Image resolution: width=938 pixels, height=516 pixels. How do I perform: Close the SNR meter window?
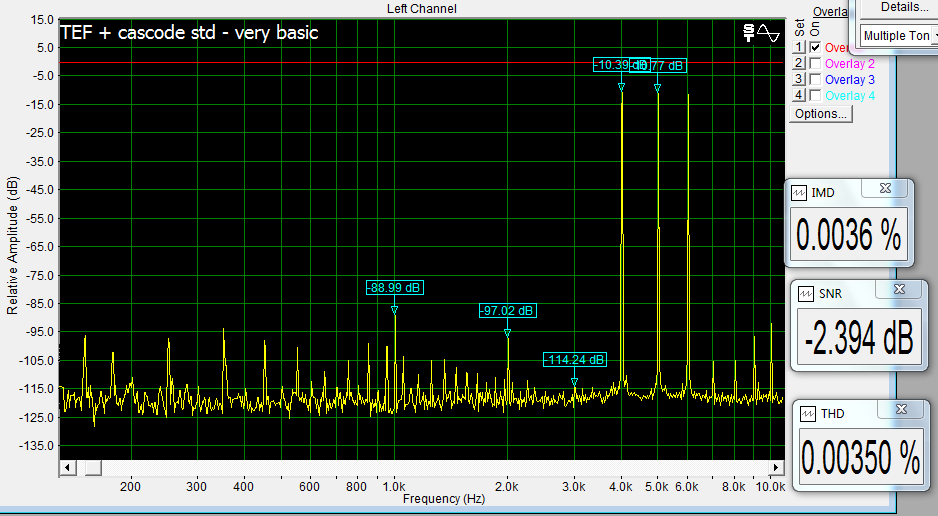pyautogui.click(x=899, y=289)
